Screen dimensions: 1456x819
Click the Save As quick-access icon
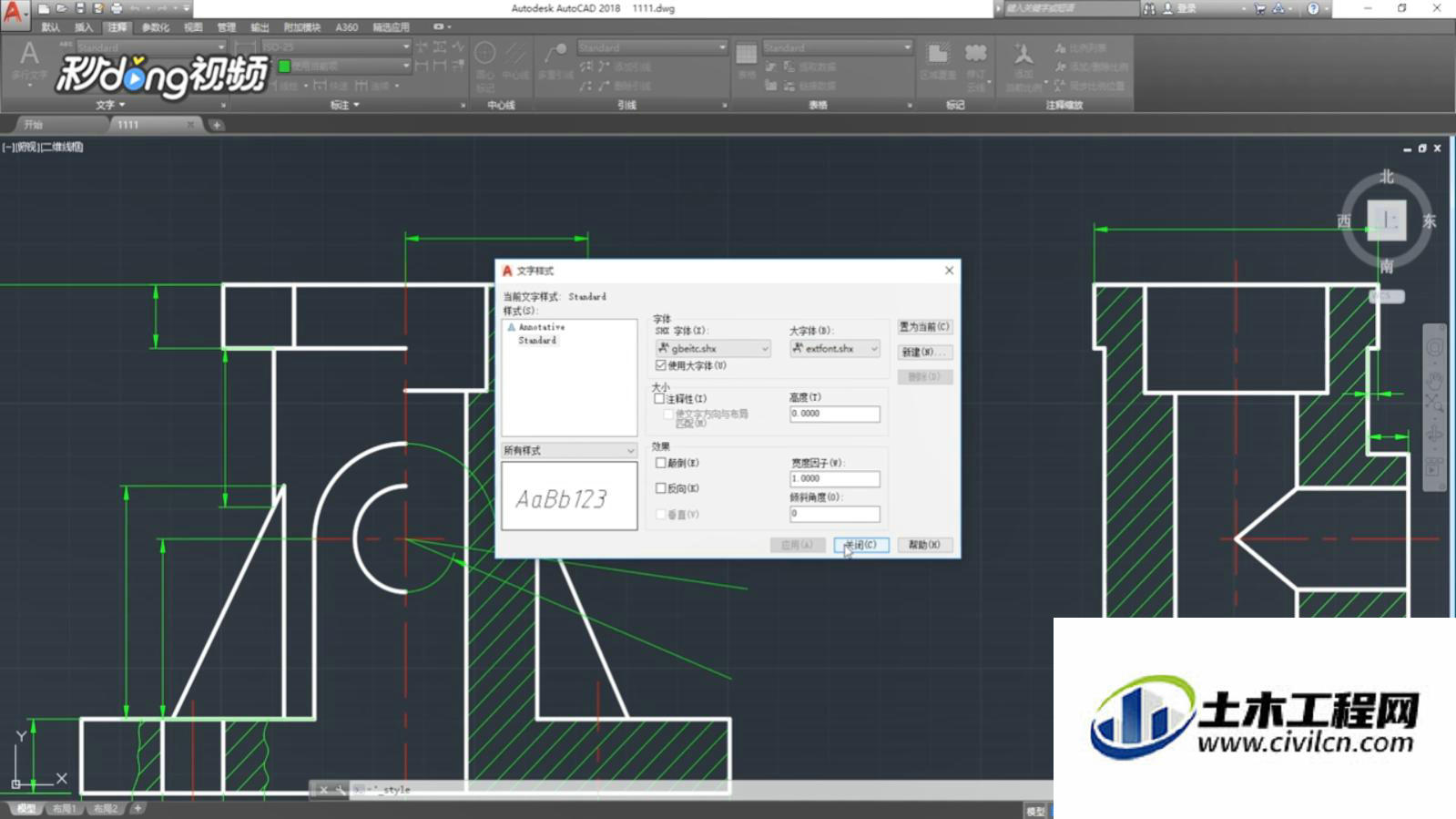click(x=98, y=8)
